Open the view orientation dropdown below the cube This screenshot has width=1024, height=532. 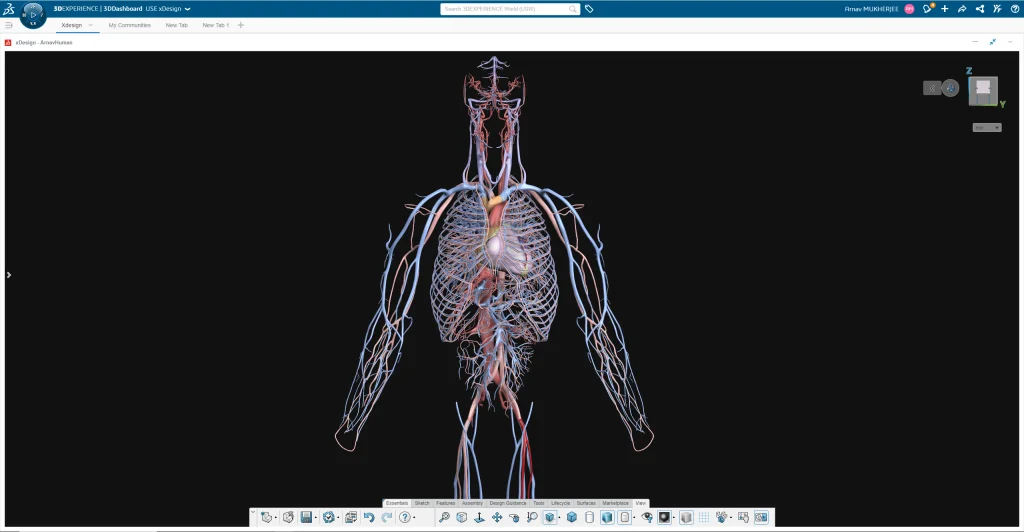[x=987, y=127]
